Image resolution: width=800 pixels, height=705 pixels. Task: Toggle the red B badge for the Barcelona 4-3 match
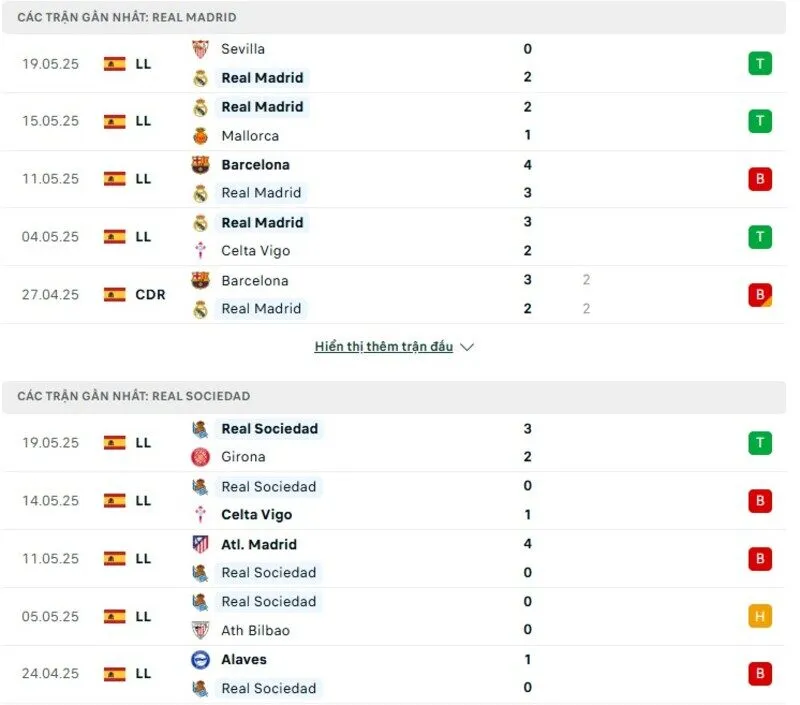click(x=760, y=178)
